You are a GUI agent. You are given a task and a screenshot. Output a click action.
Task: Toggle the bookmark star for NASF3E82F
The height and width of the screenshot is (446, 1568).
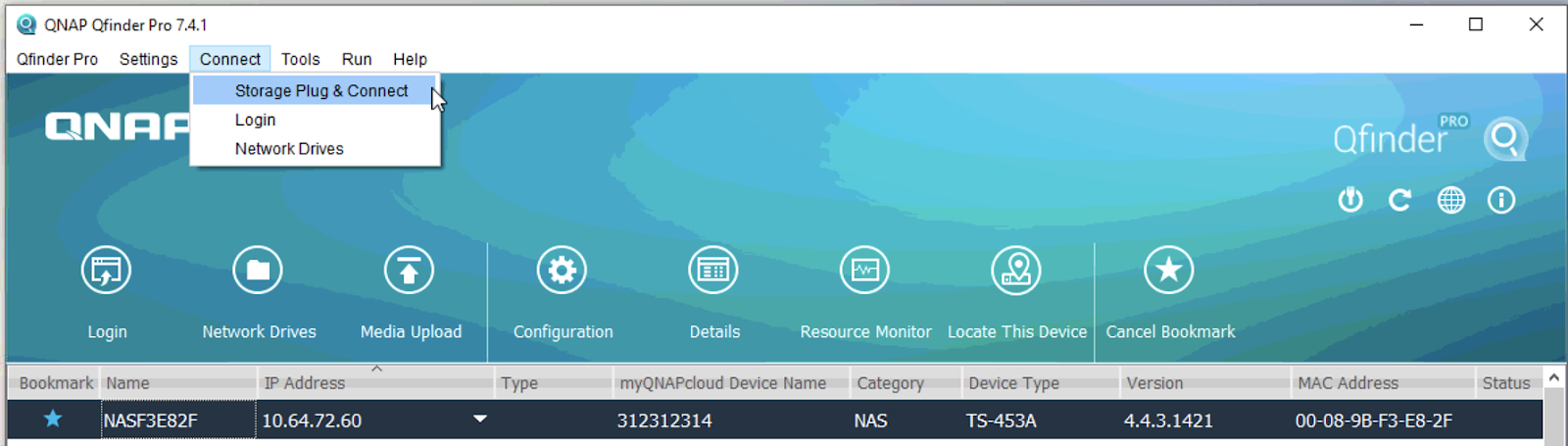[x=53, y=420]
